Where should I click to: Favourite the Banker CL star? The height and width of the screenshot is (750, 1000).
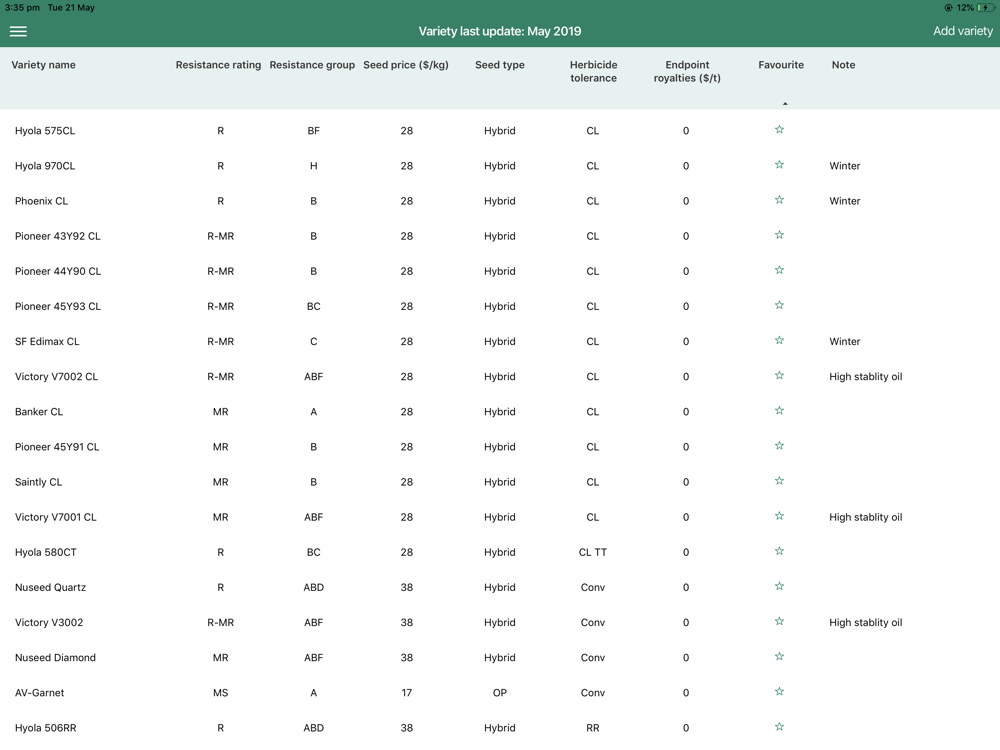coord(779,410)
